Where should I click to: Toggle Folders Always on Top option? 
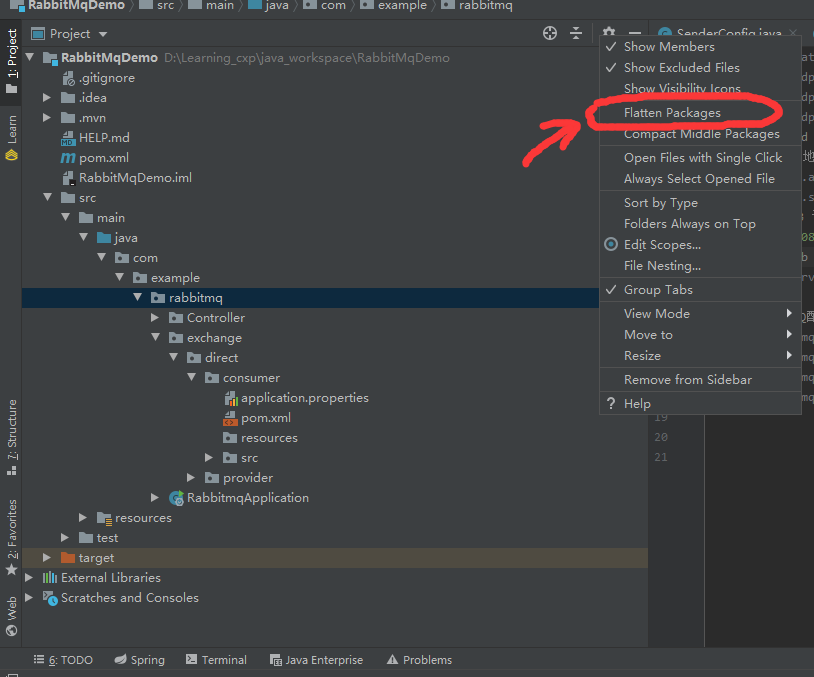pyautogui.click(x=700, y=224)
